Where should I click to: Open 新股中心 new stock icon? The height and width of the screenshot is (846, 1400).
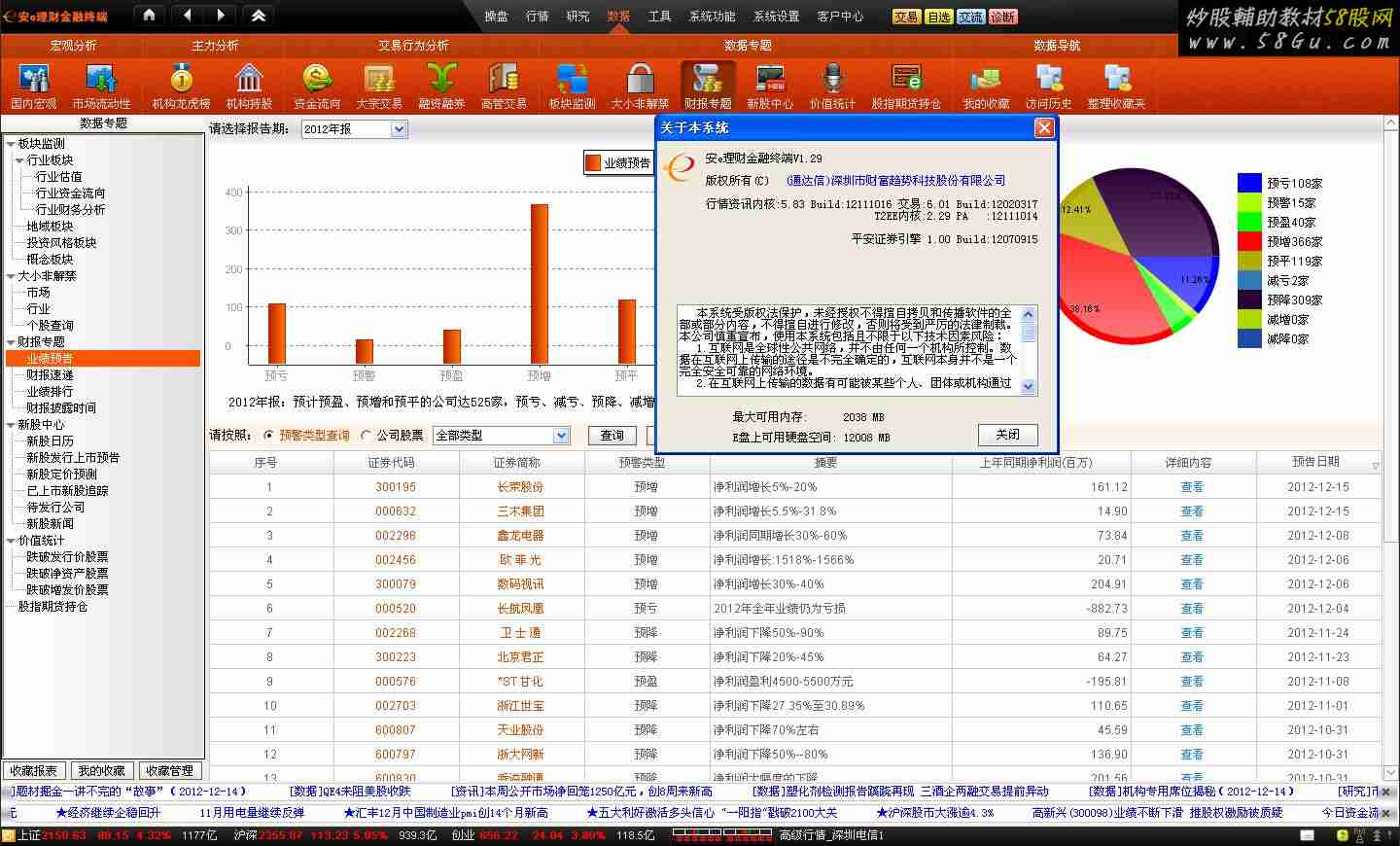pos(770,85)
